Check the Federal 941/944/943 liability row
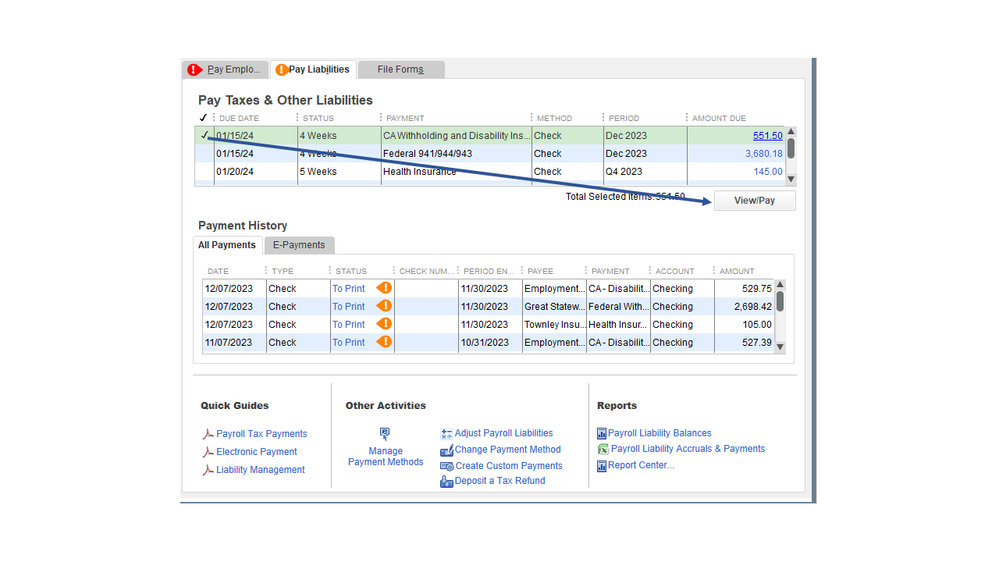Viewport: 999px width, 562px height. [x=205, y=154]
